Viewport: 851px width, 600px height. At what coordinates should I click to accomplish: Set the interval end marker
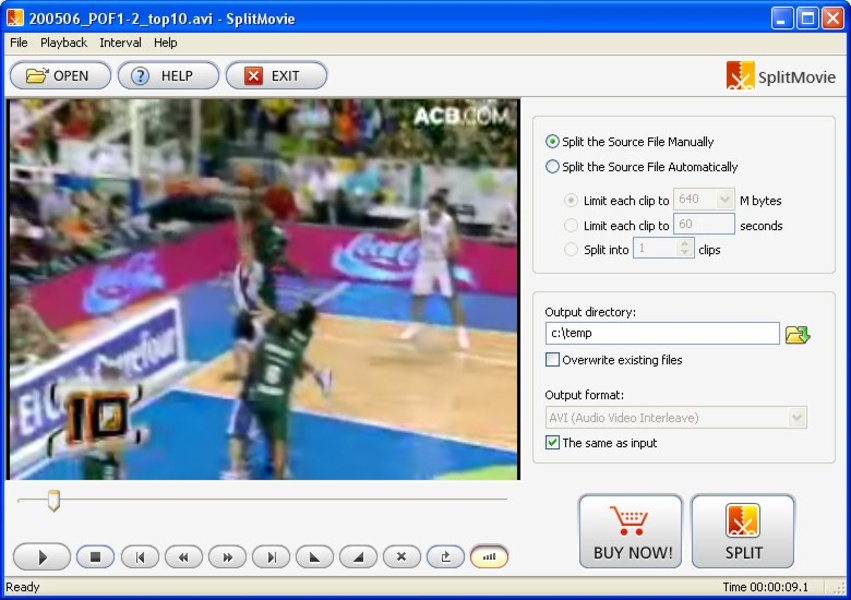pos(358,557)
